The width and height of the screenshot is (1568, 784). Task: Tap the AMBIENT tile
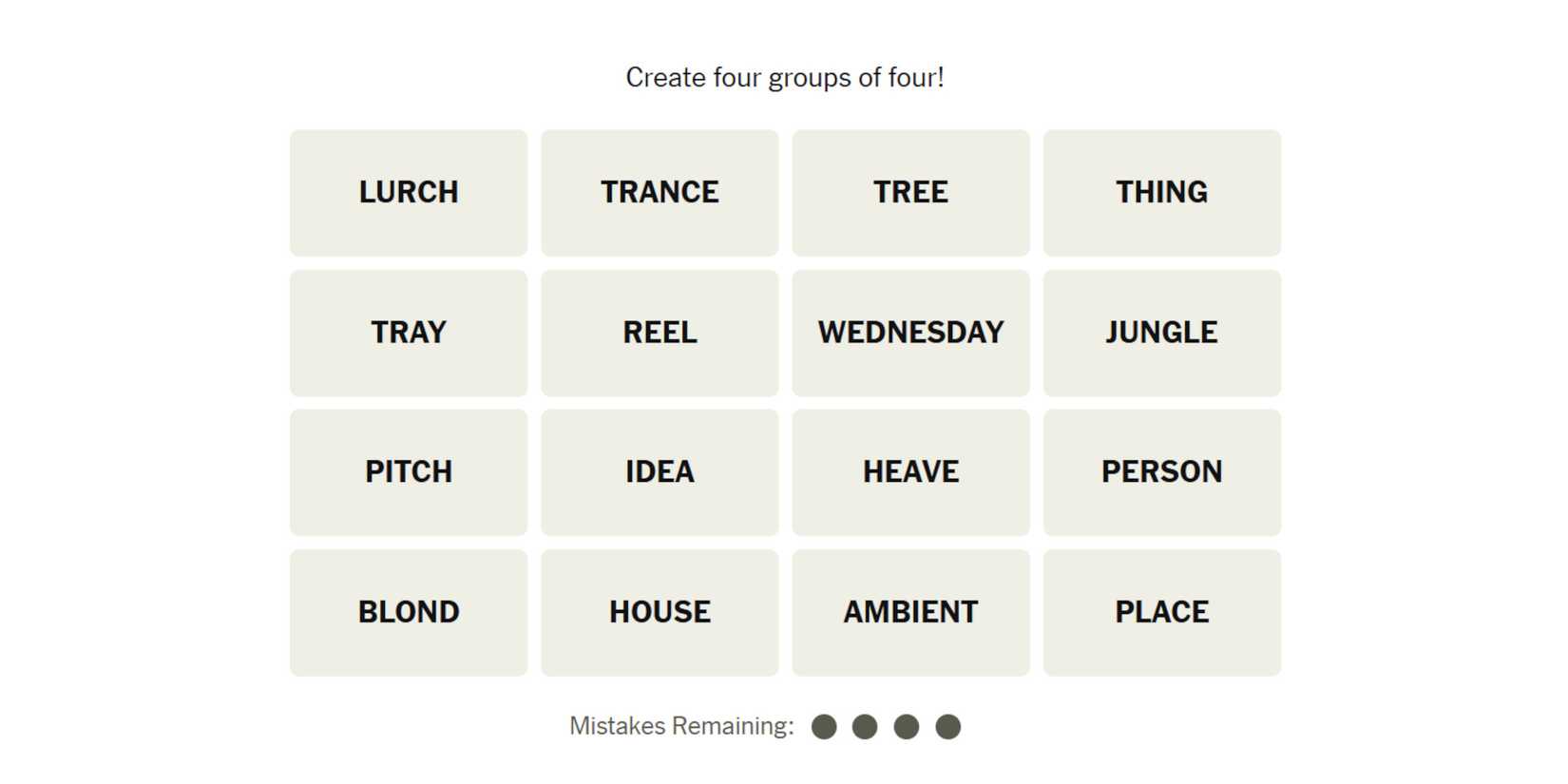pyautogui.click(x=910, y=612)
